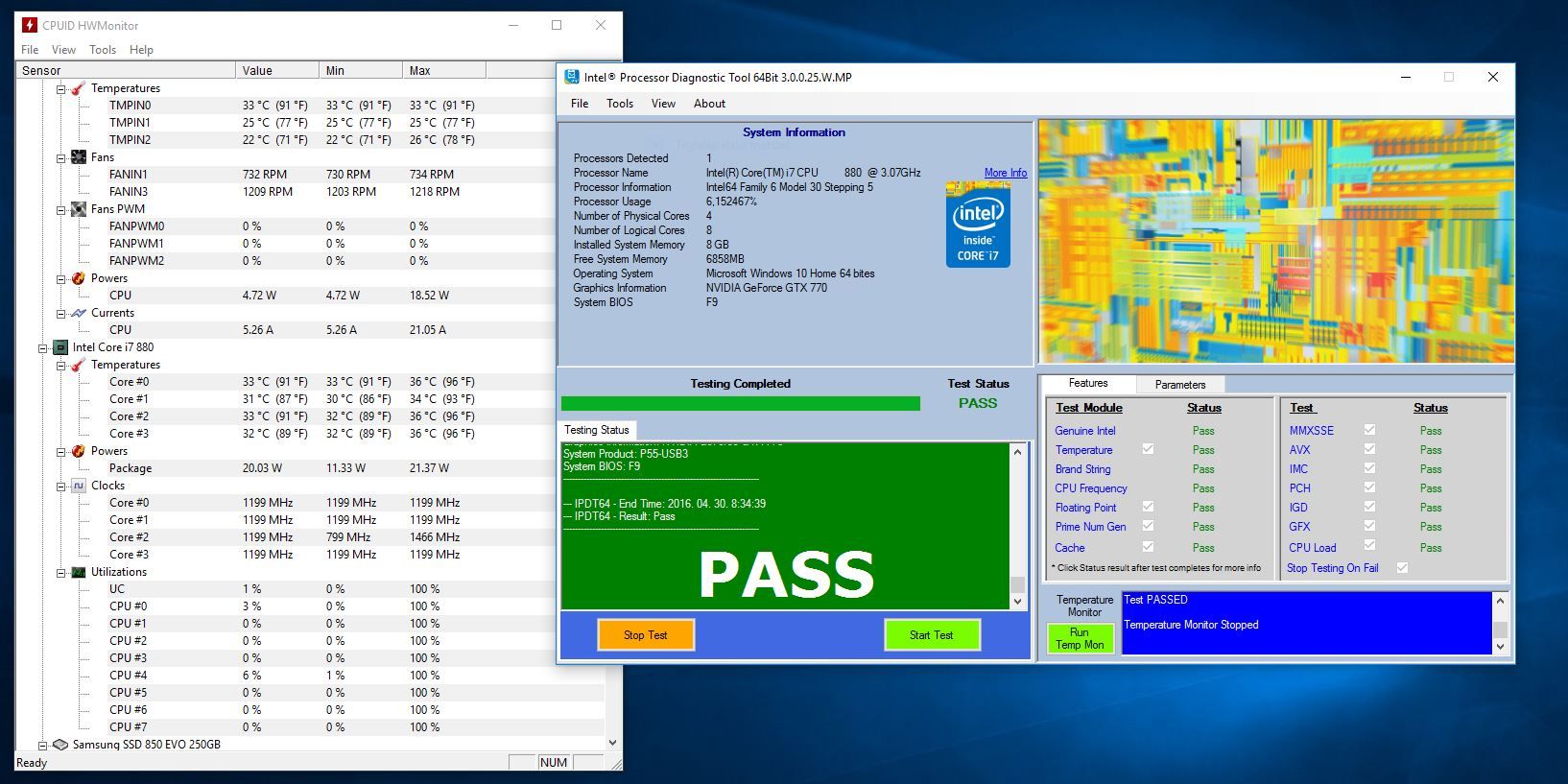Click the Start Test button
1568x784 pixels.
(932, 635)
